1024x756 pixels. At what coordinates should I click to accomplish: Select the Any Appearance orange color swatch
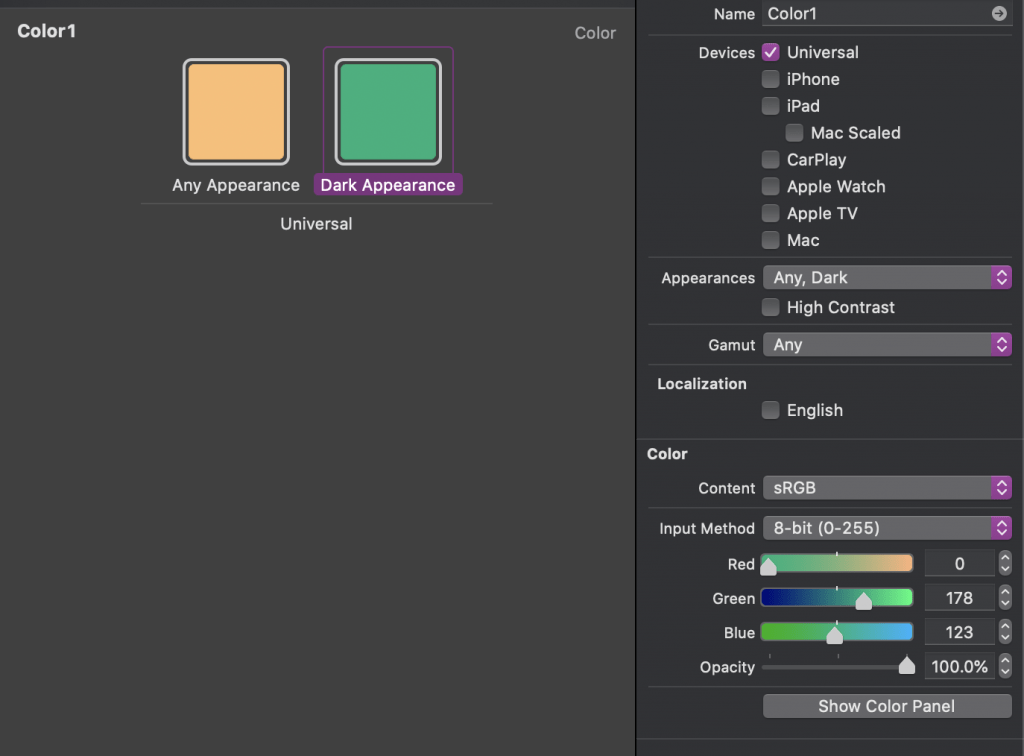point(236,112)
